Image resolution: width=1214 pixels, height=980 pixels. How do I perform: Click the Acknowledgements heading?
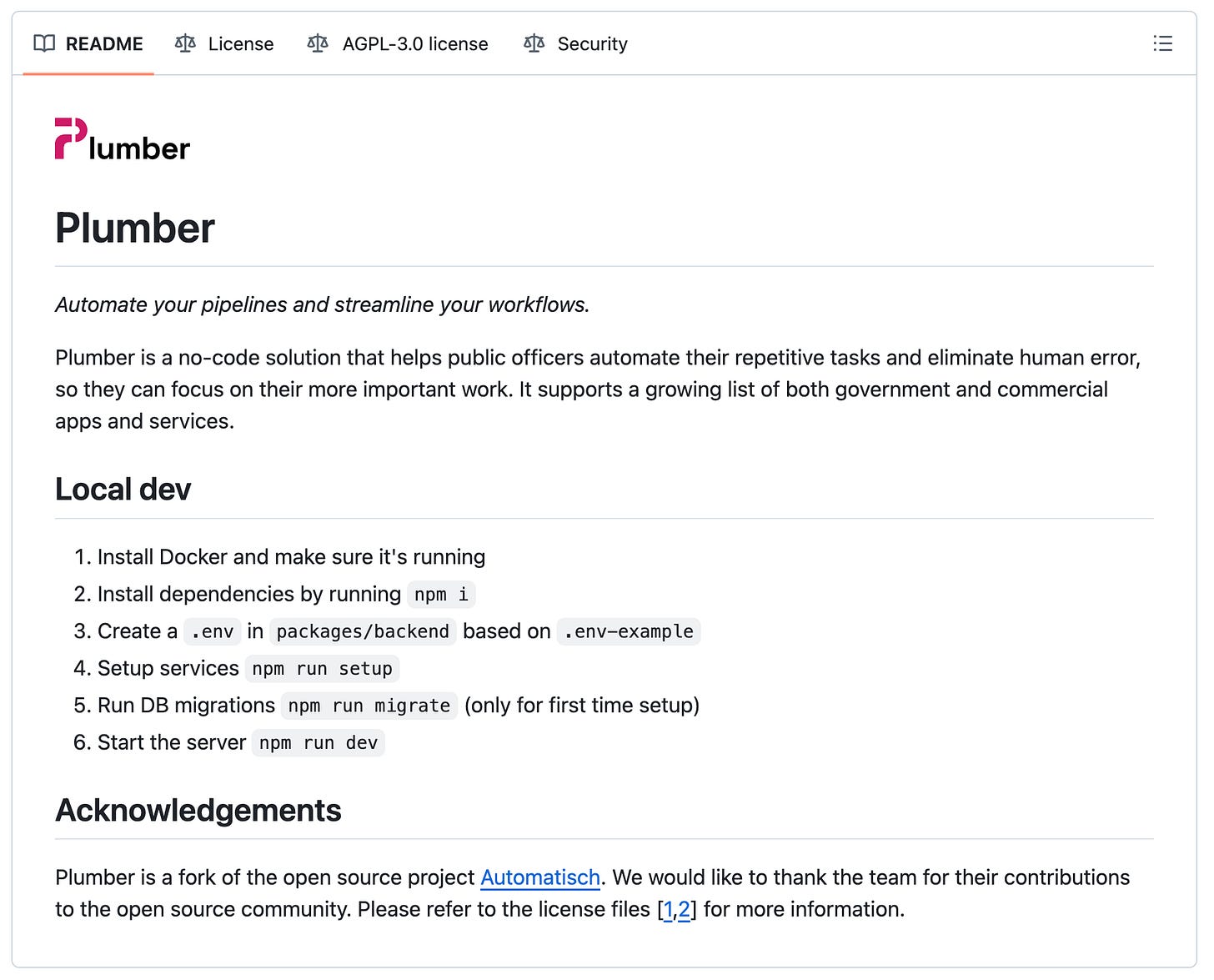198,811
